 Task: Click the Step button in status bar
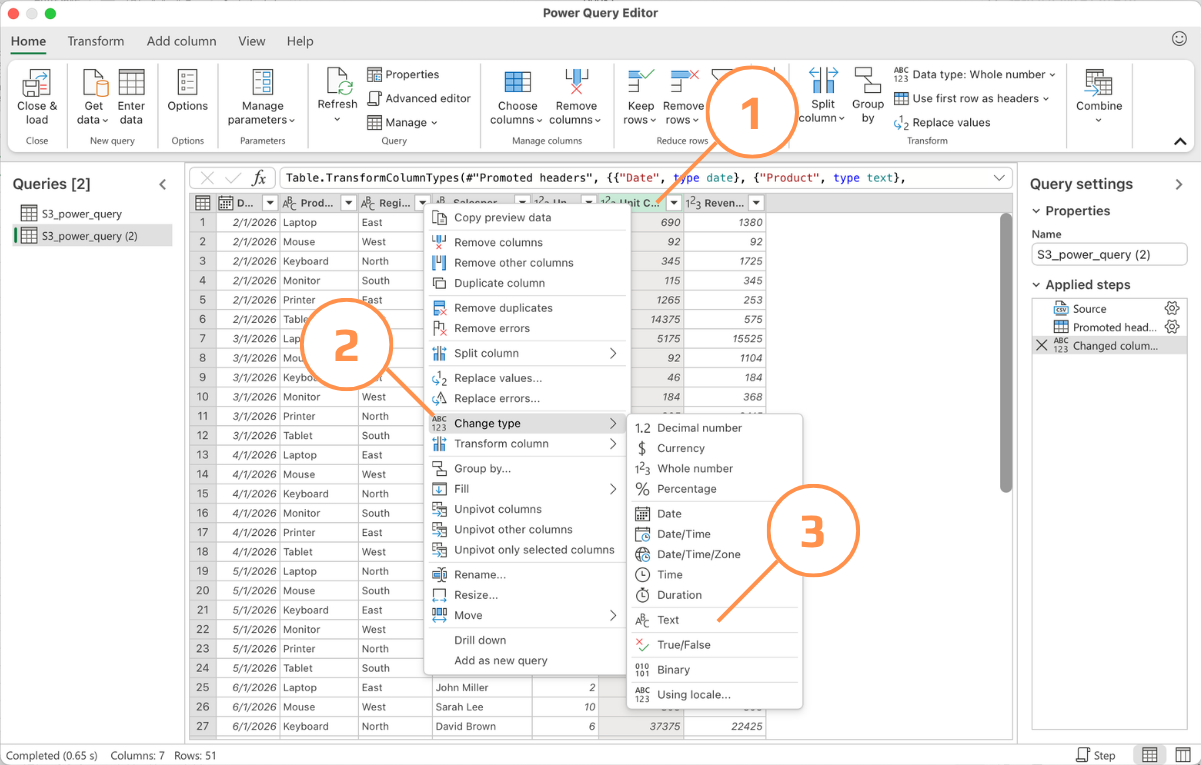[1096, 755]
